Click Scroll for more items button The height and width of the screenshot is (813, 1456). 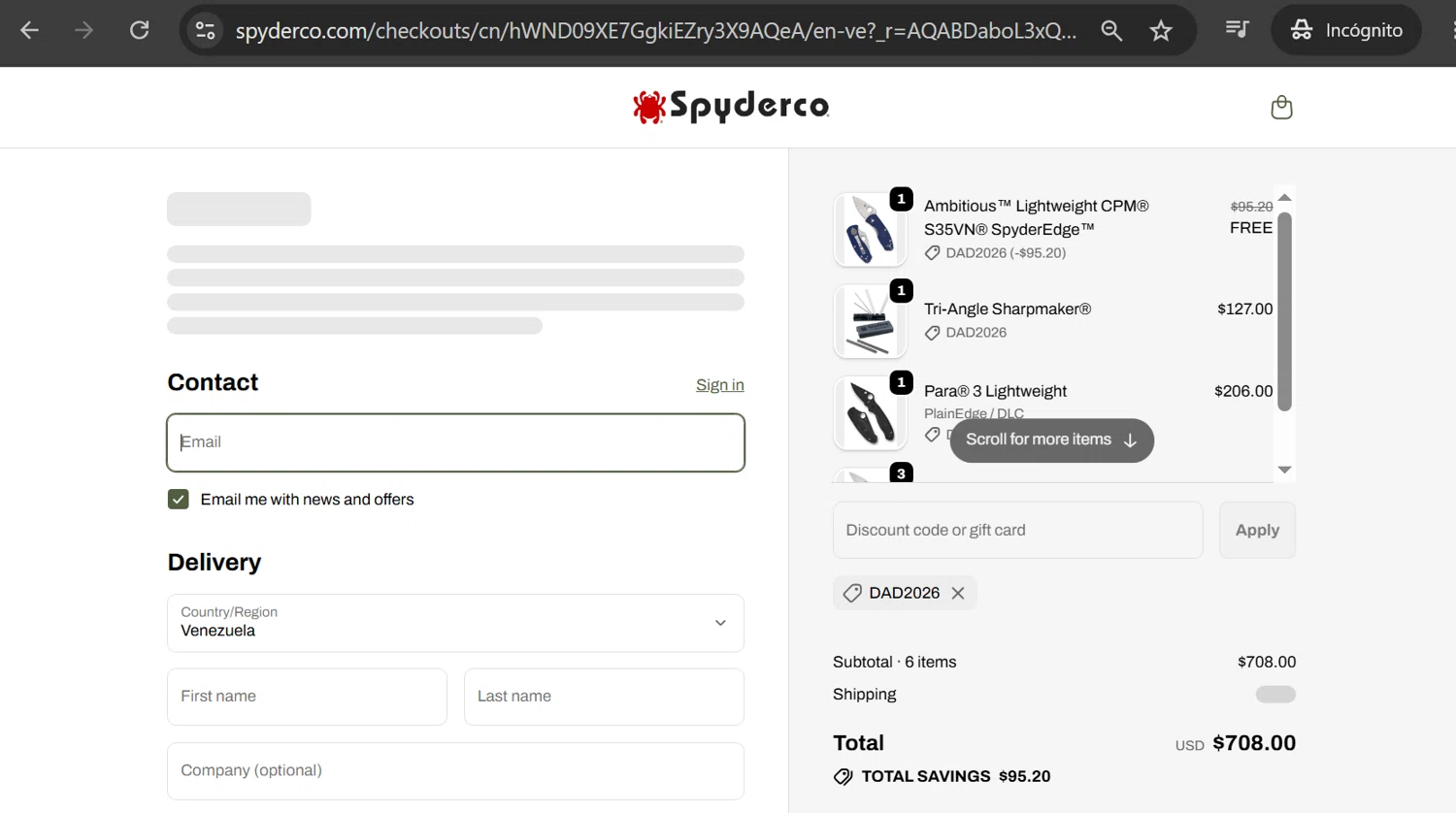pos(1051,439)
